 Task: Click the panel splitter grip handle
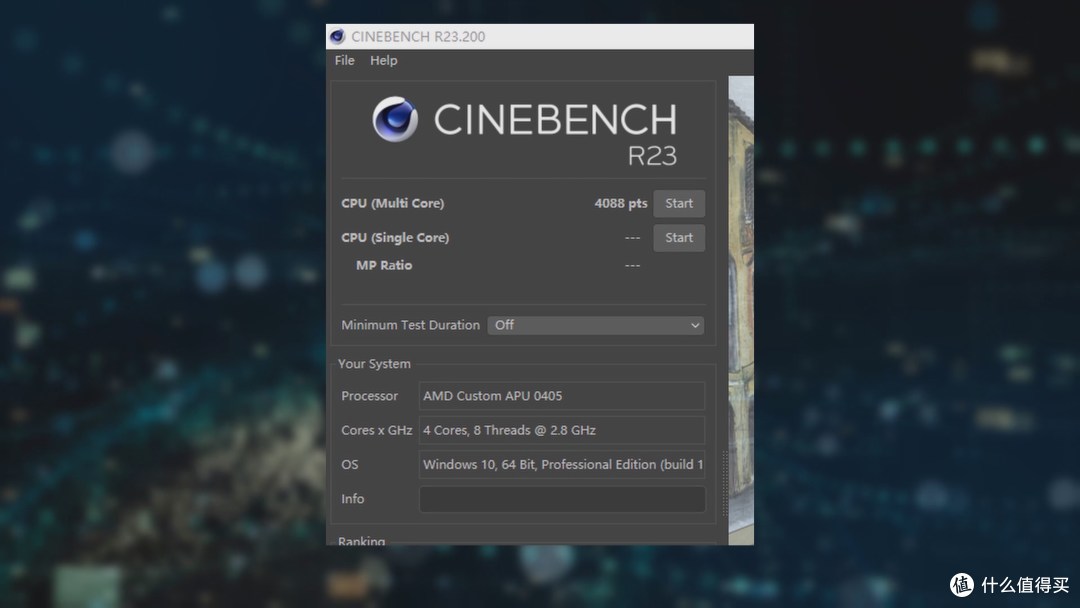click(x=725, y=483)
